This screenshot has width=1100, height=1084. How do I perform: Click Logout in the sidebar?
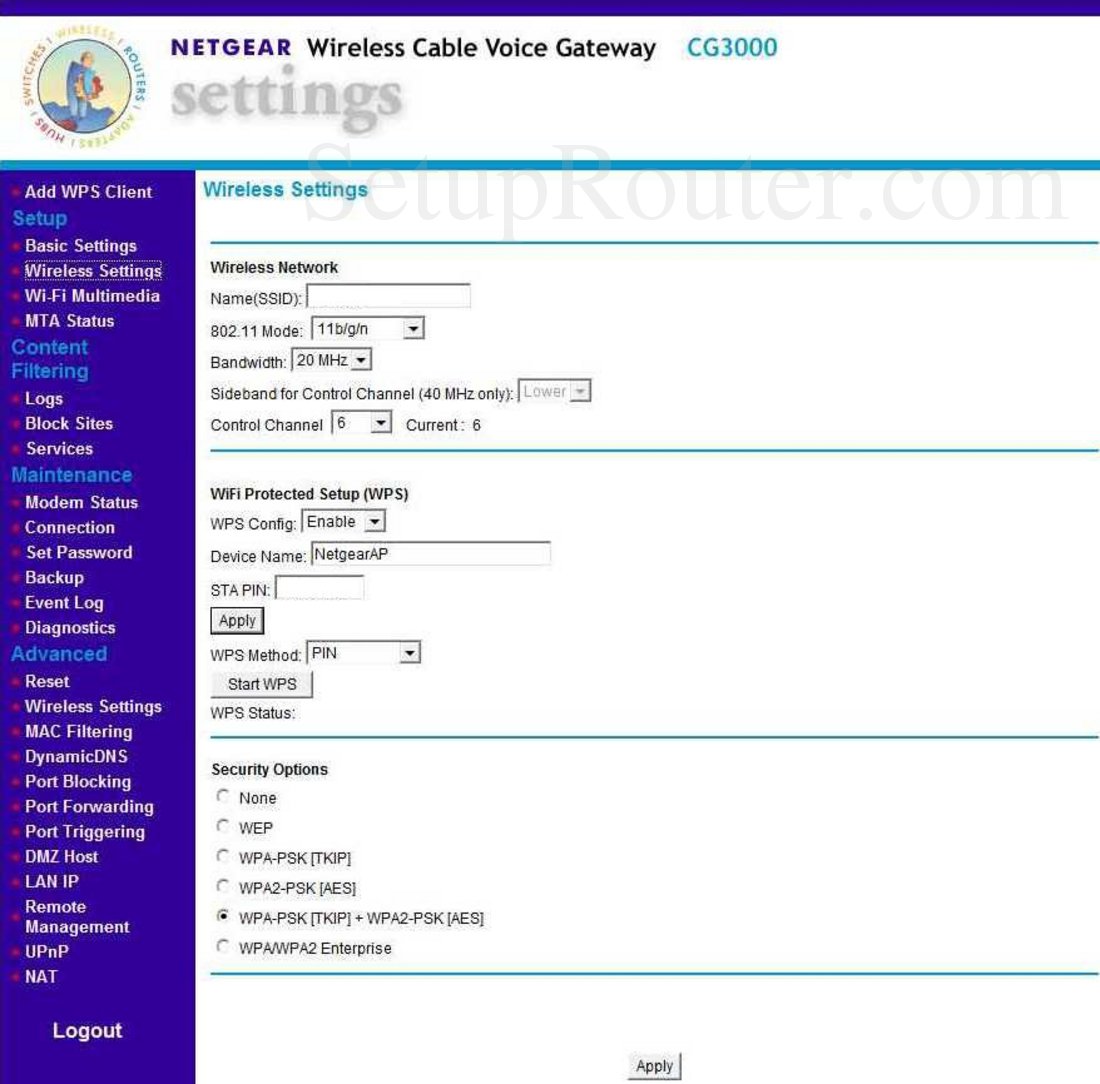point(87,1031)
